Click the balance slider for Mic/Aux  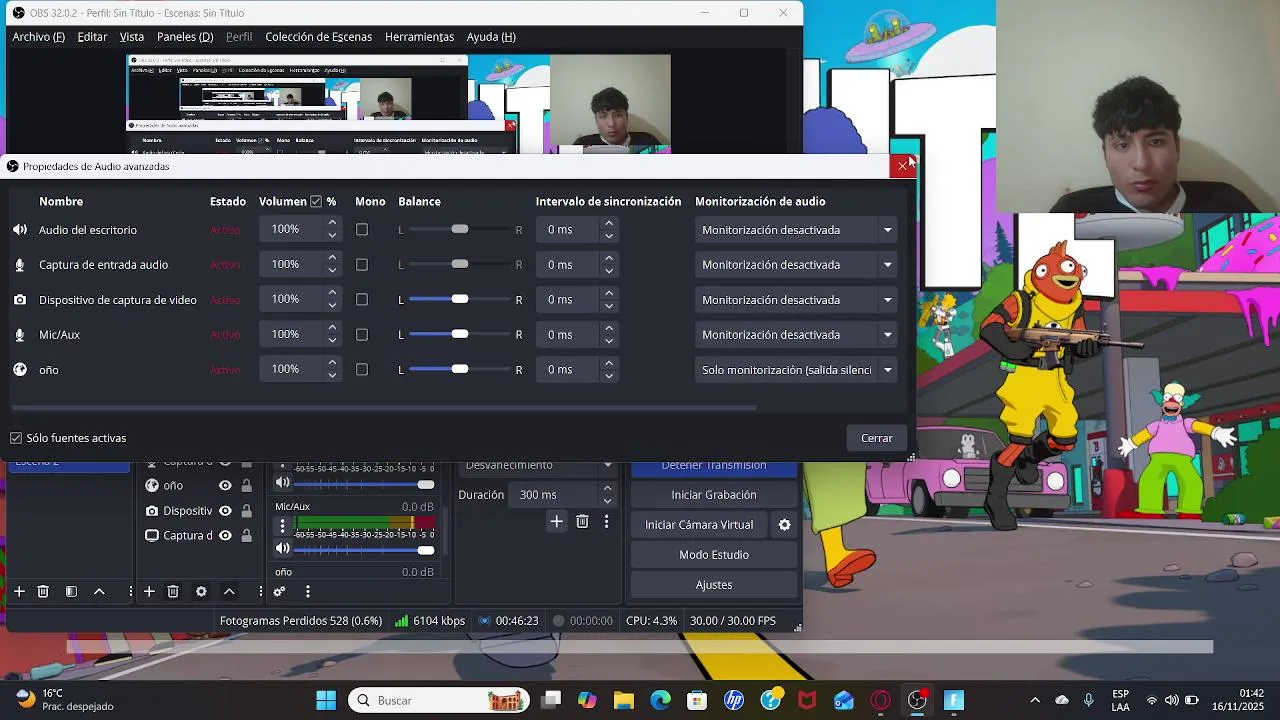[459, 335]
